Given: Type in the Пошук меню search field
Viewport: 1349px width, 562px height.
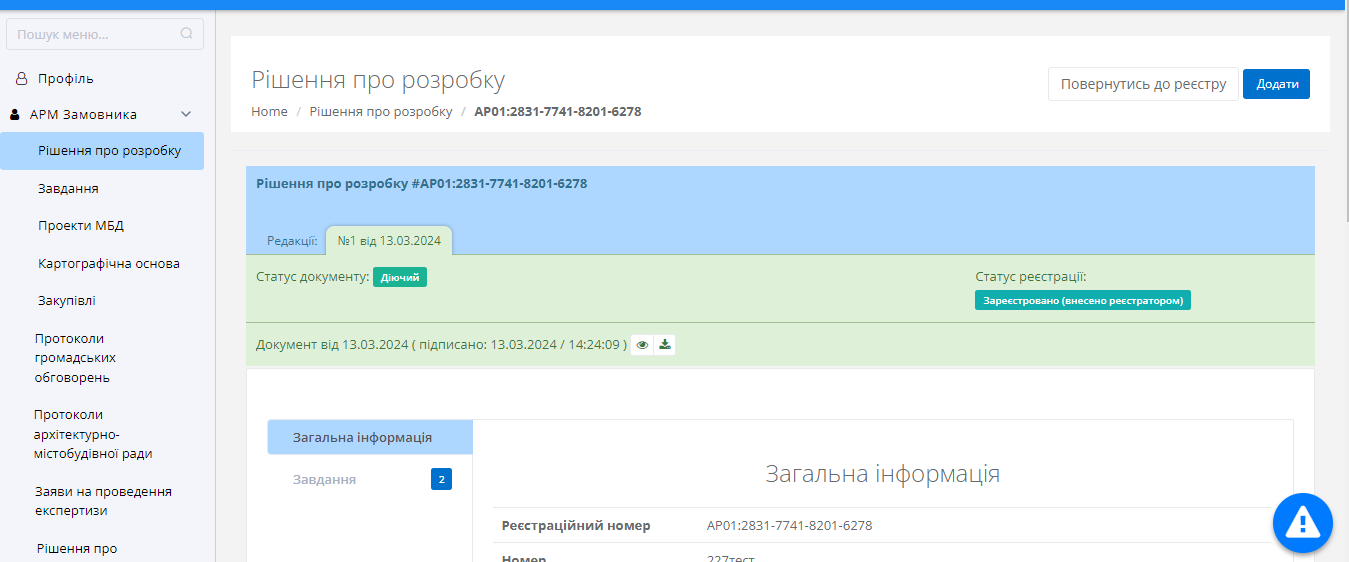Looking at the screenshot, I should 95,34.
